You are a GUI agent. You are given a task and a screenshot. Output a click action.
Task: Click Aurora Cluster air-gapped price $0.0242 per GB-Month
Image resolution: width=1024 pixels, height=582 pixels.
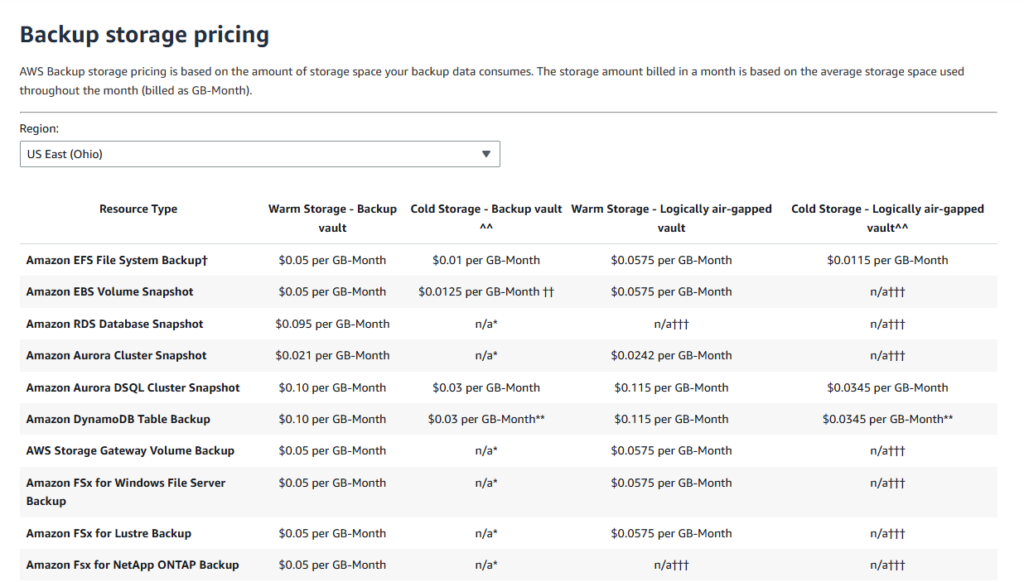point(671,355)
